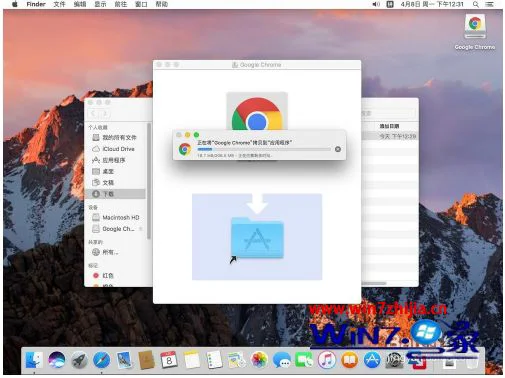Open iTunes from the Dock
The height and width of the screenshot is (378, 505).
point(327,360)
